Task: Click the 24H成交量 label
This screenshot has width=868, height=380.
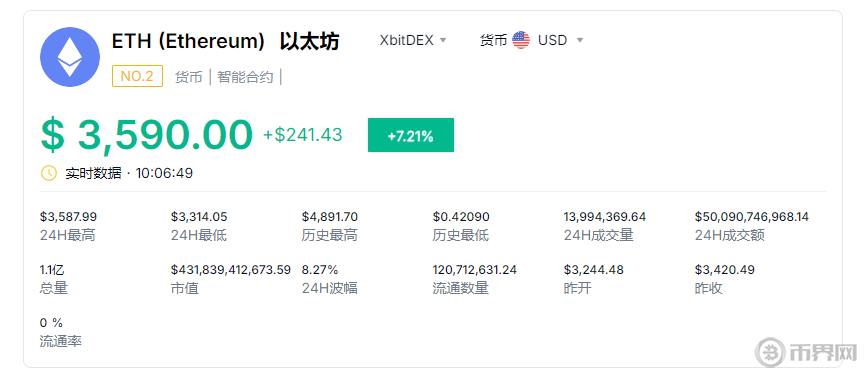Action: pos(598,235)
